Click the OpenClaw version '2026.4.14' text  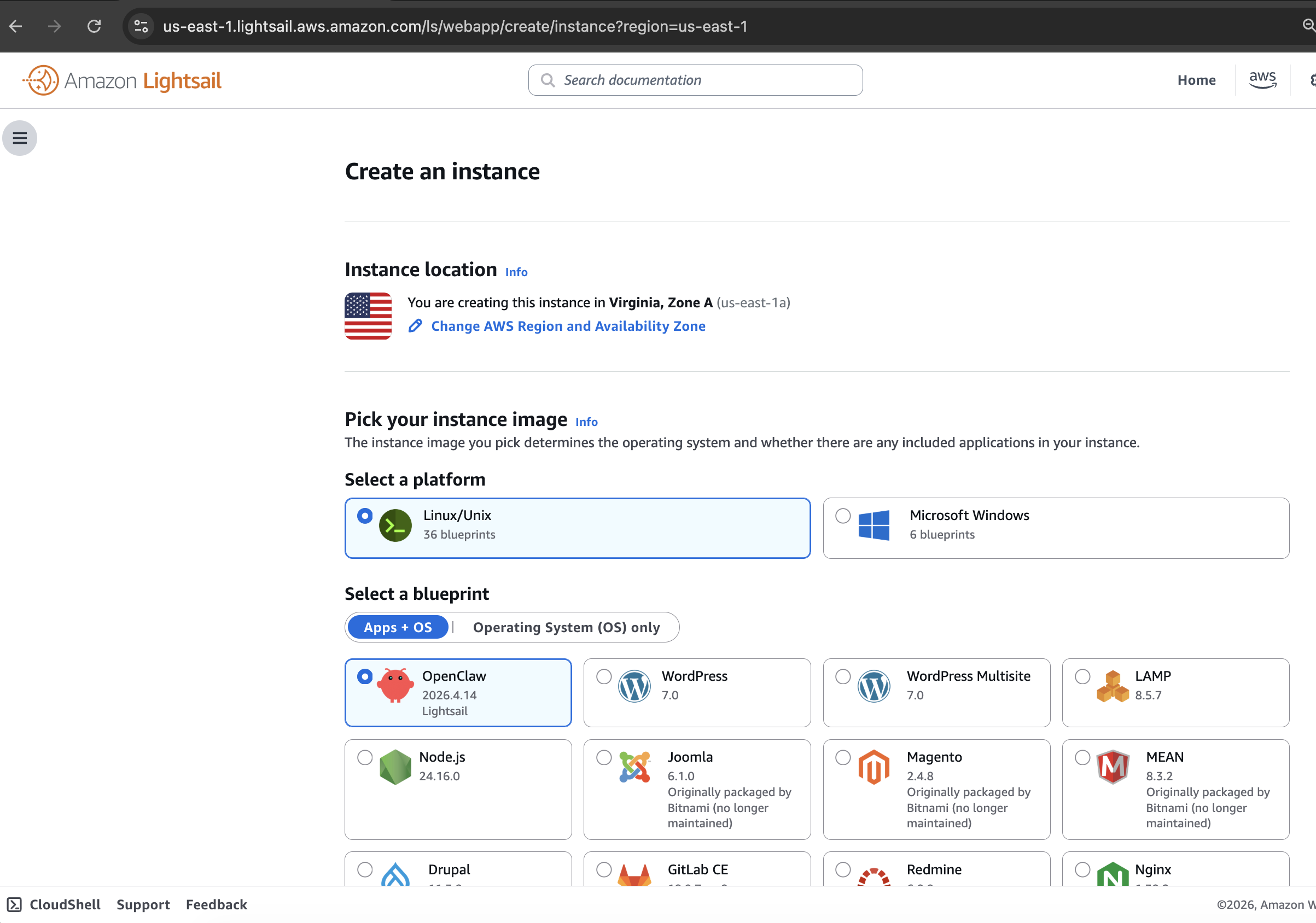(450, 696)
